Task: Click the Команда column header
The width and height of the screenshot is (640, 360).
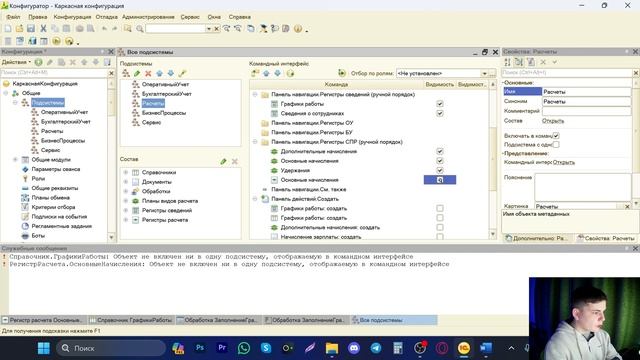Action: pos(336,84)
